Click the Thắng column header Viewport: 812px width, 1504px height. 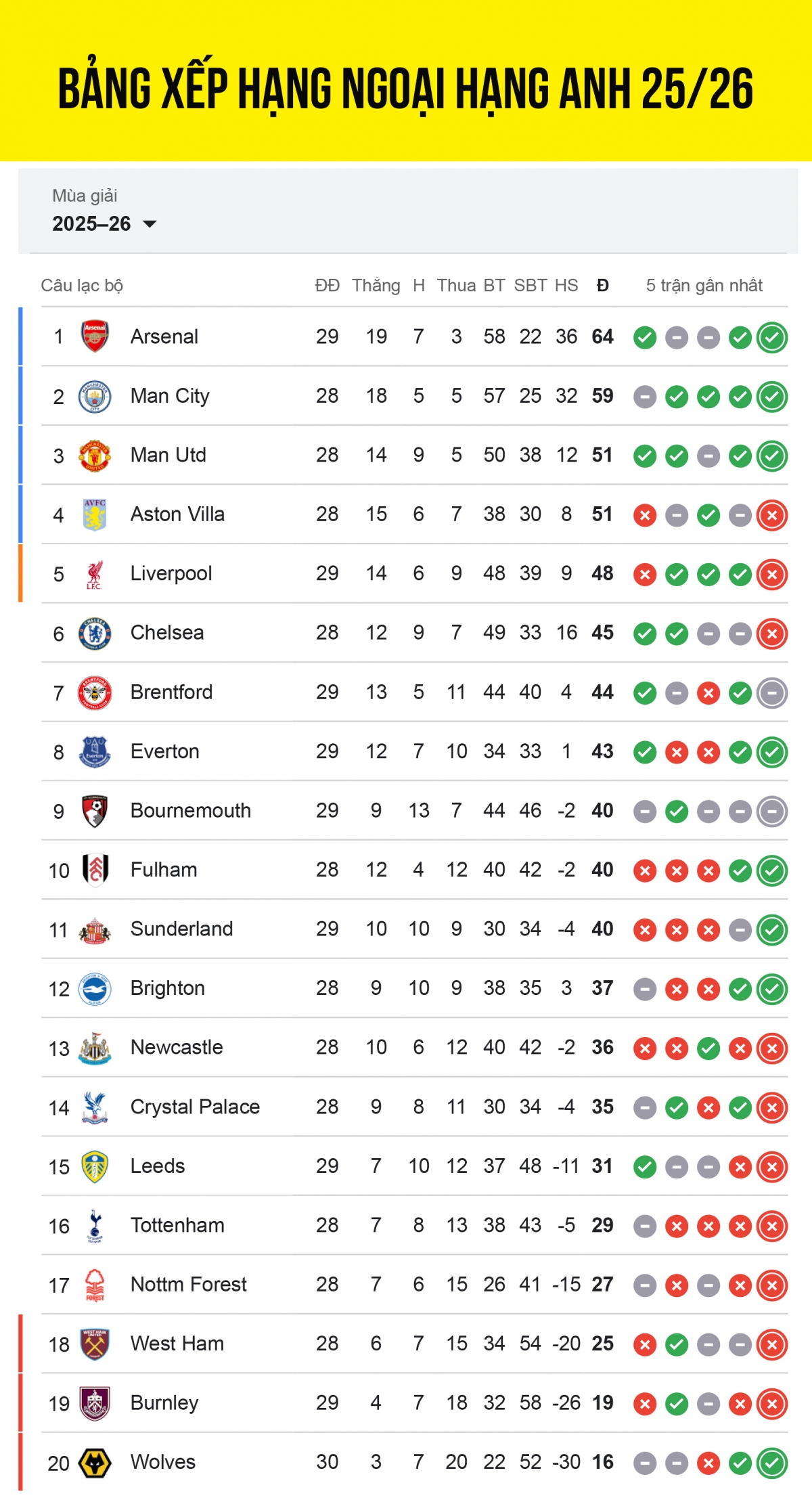click(376, 286)
